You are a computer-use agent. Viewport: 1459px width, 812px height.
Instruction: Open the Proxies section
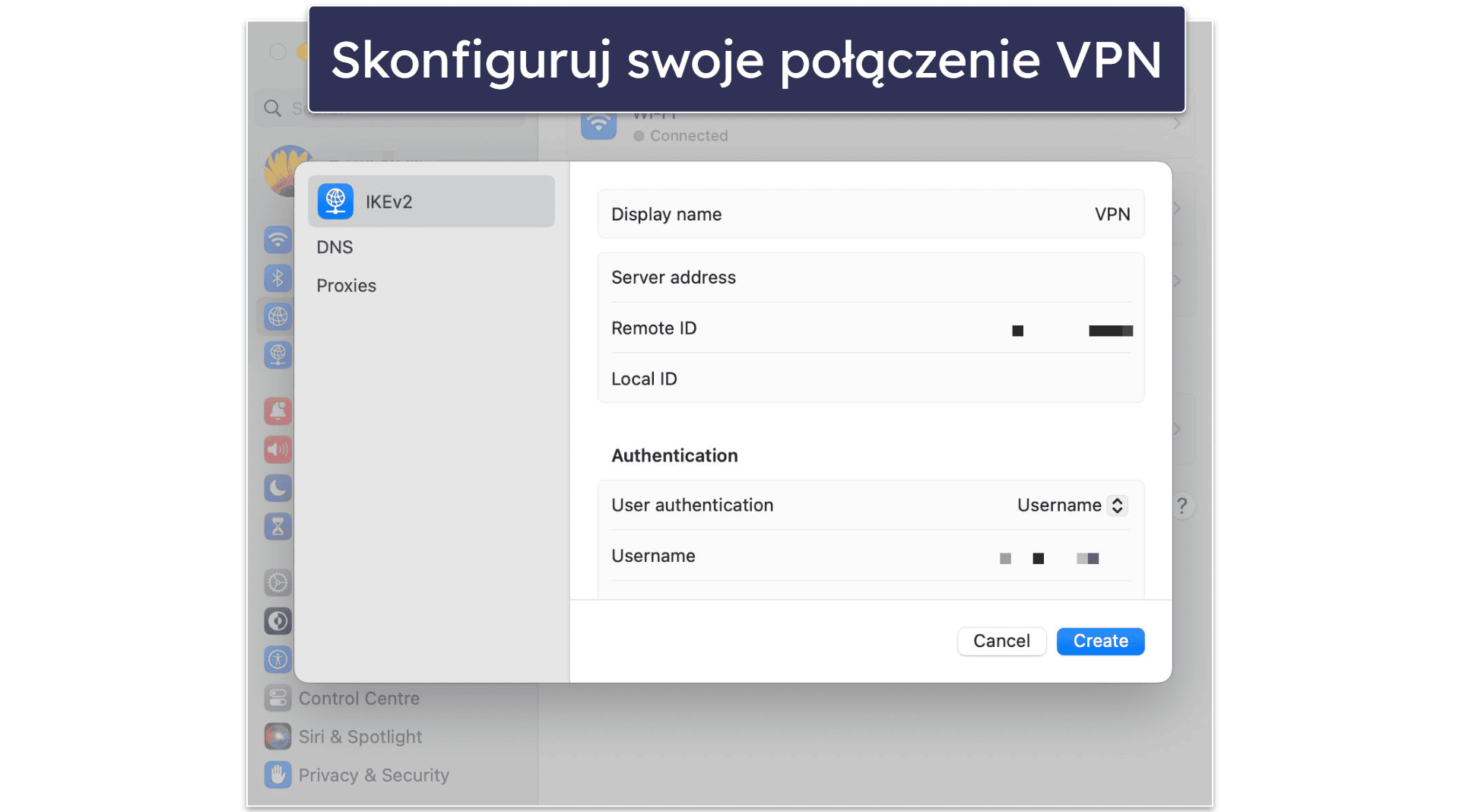[346, 285]
